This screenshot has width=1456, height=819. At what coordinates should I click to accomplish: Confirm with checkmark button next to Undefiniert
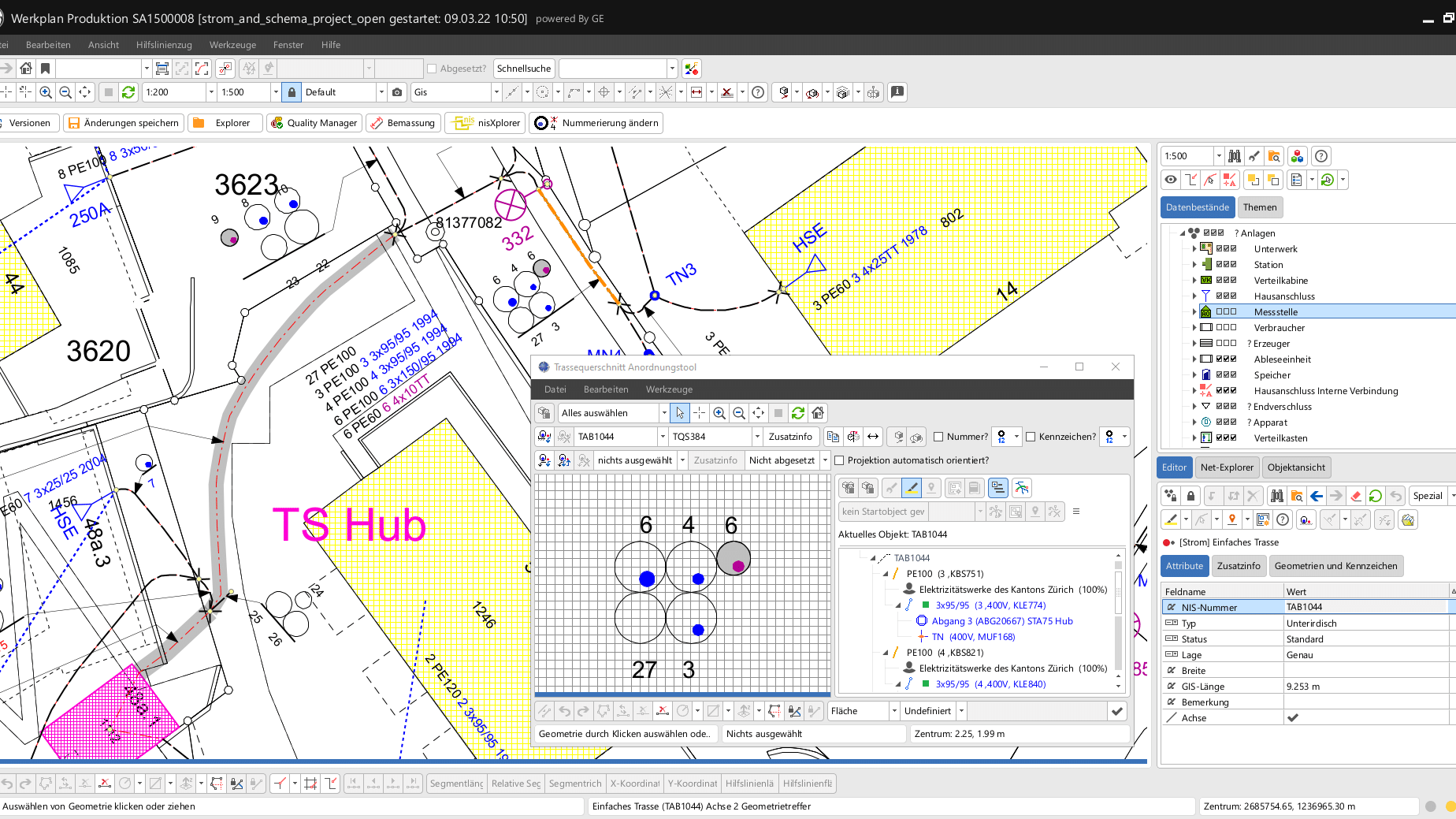1116,711
